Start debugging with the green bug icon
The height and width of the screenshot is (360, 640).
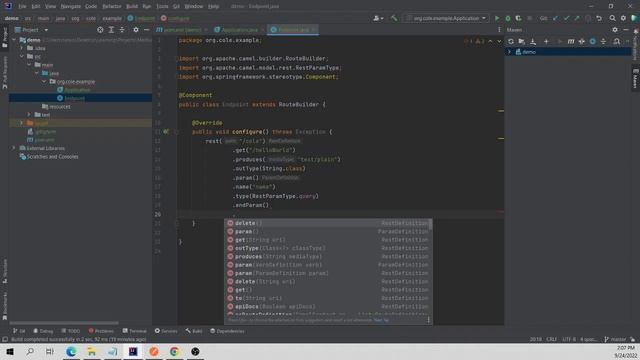pos(508,18)
